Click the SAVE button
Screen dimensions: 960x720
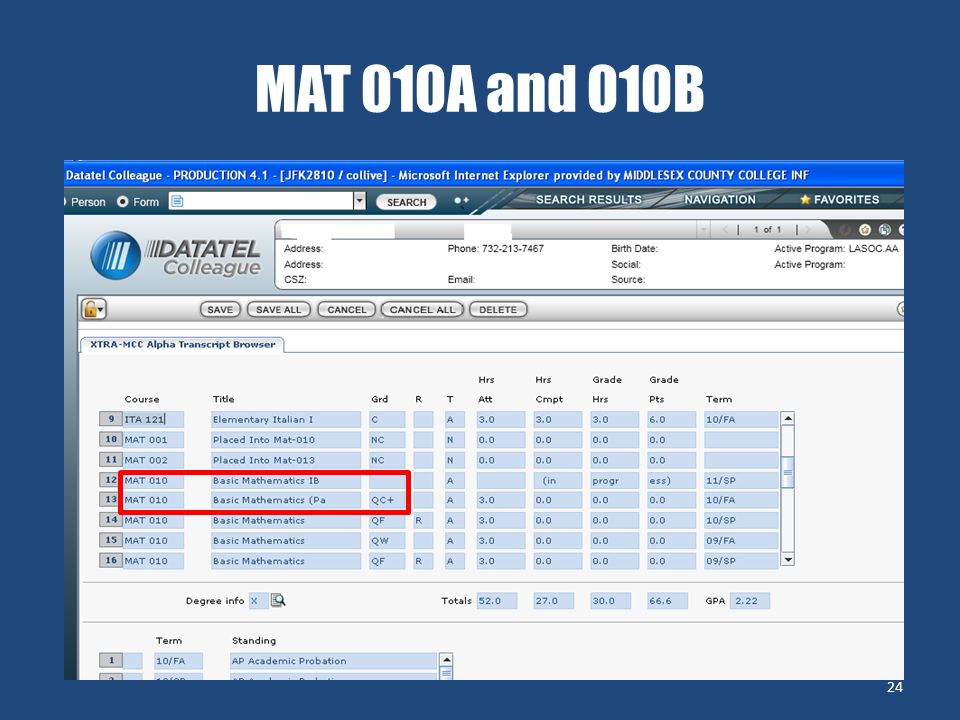tap(220, 310)
